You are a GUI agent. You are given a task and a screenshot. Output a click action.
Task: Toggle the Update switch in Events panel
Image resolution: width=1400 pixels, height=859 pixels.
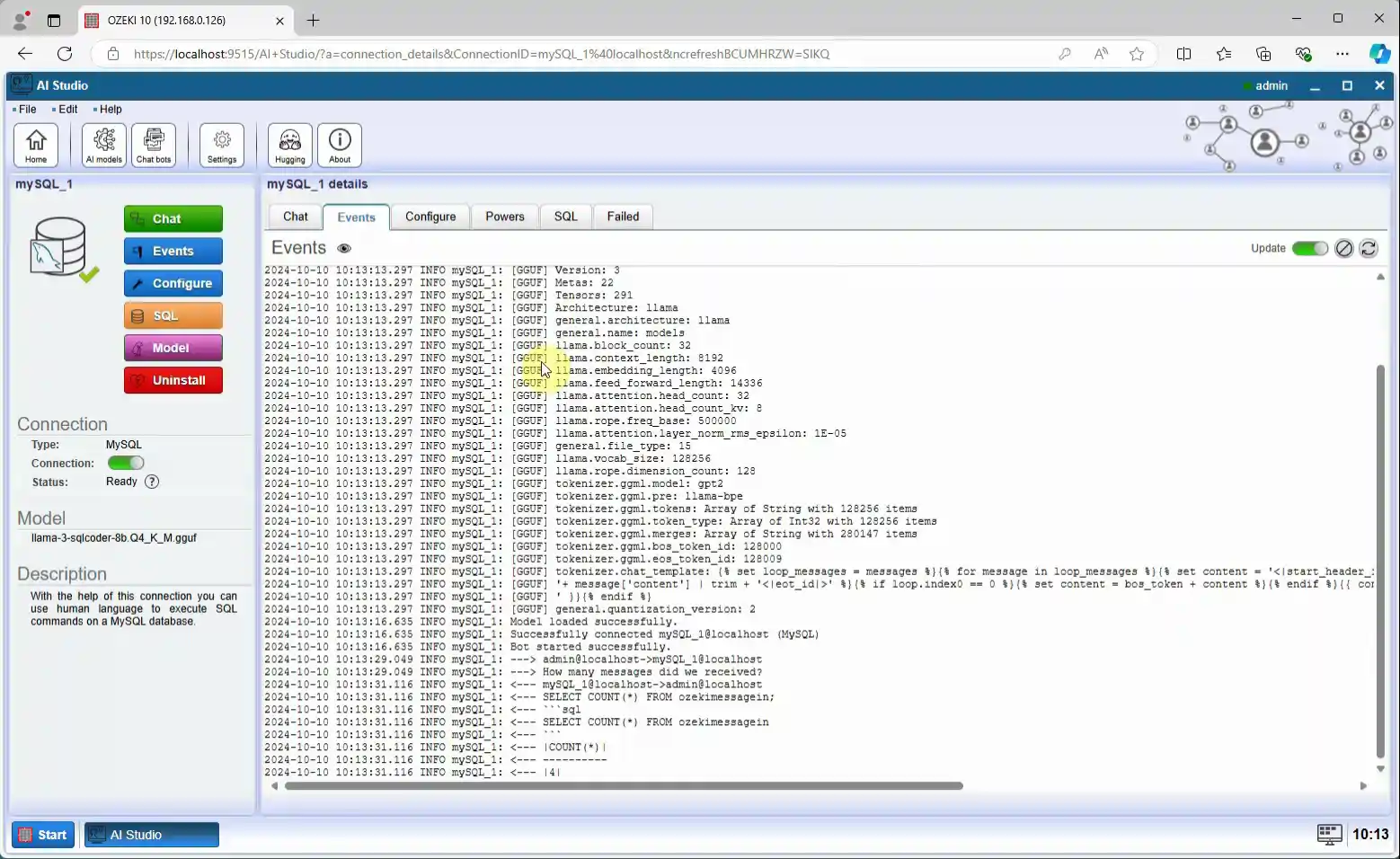(1310, 249)
